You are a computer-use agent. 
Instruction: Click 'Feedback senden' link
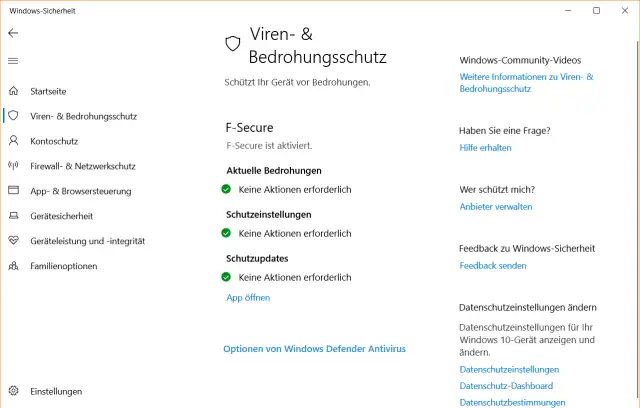[x=493, y=266]
